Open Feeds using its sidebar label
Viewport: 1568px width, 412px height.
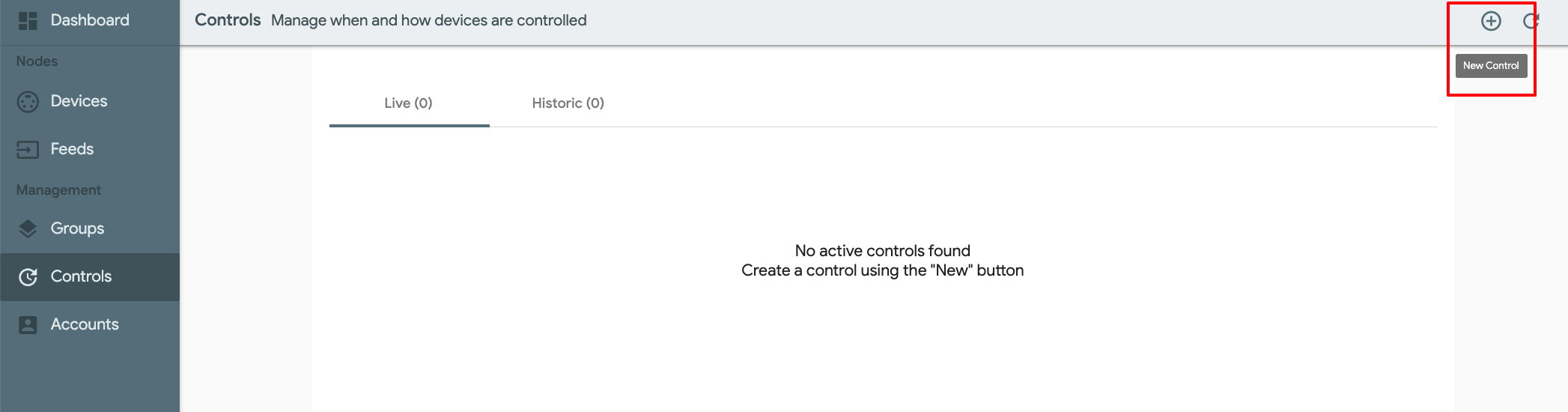(72, 149)
